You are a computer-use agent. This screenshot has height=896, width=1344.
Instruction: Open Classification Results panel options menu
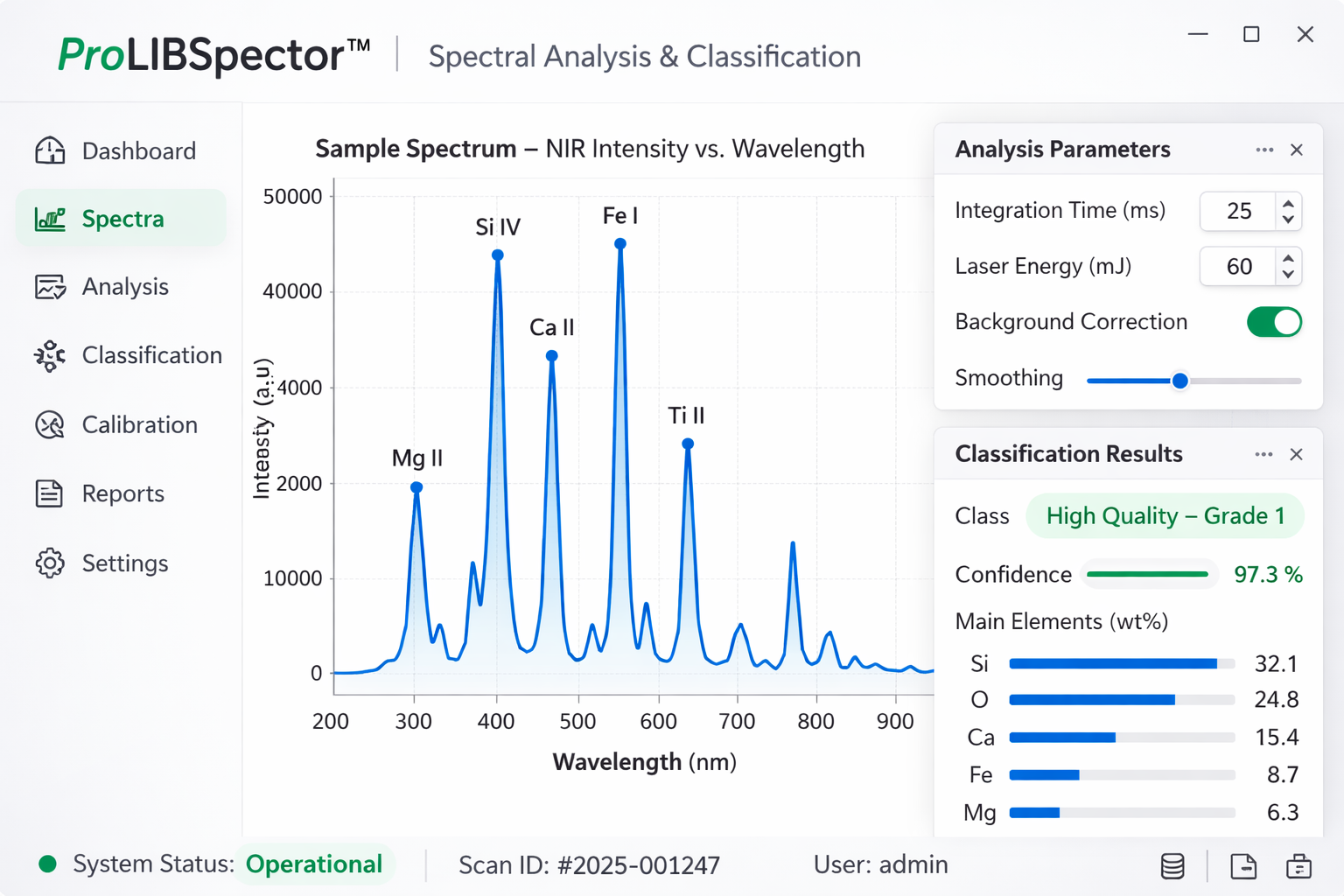click(1263, 454)
